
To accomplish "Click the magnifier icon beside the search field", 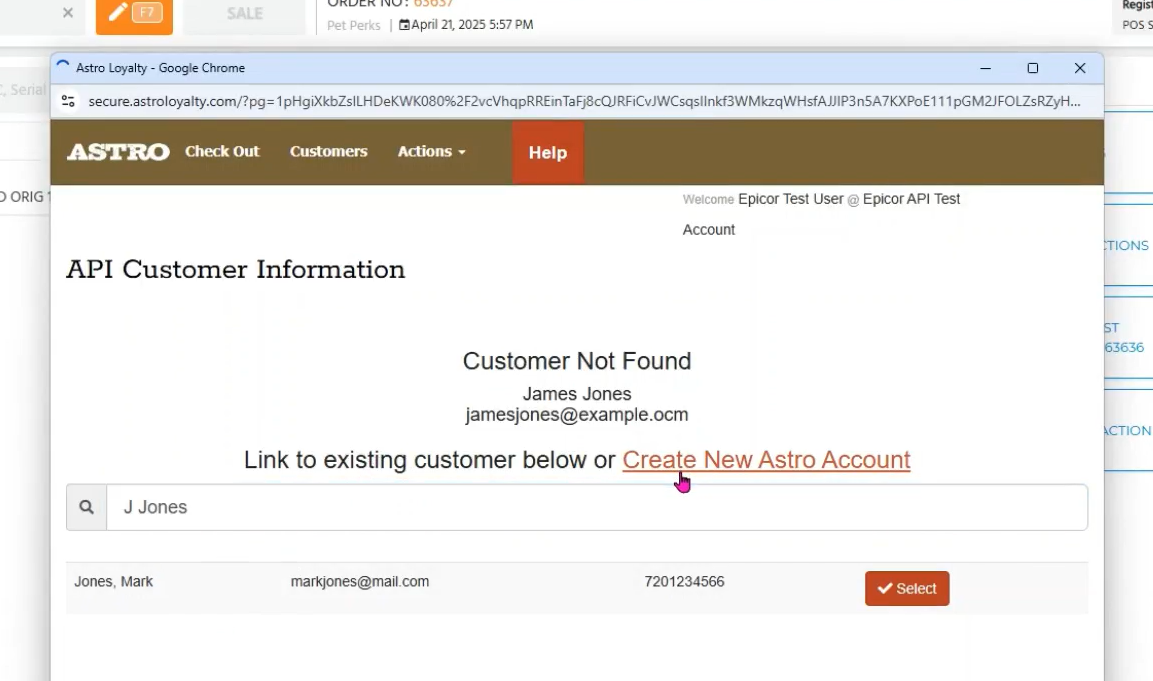I will click(x=87, y=508).
